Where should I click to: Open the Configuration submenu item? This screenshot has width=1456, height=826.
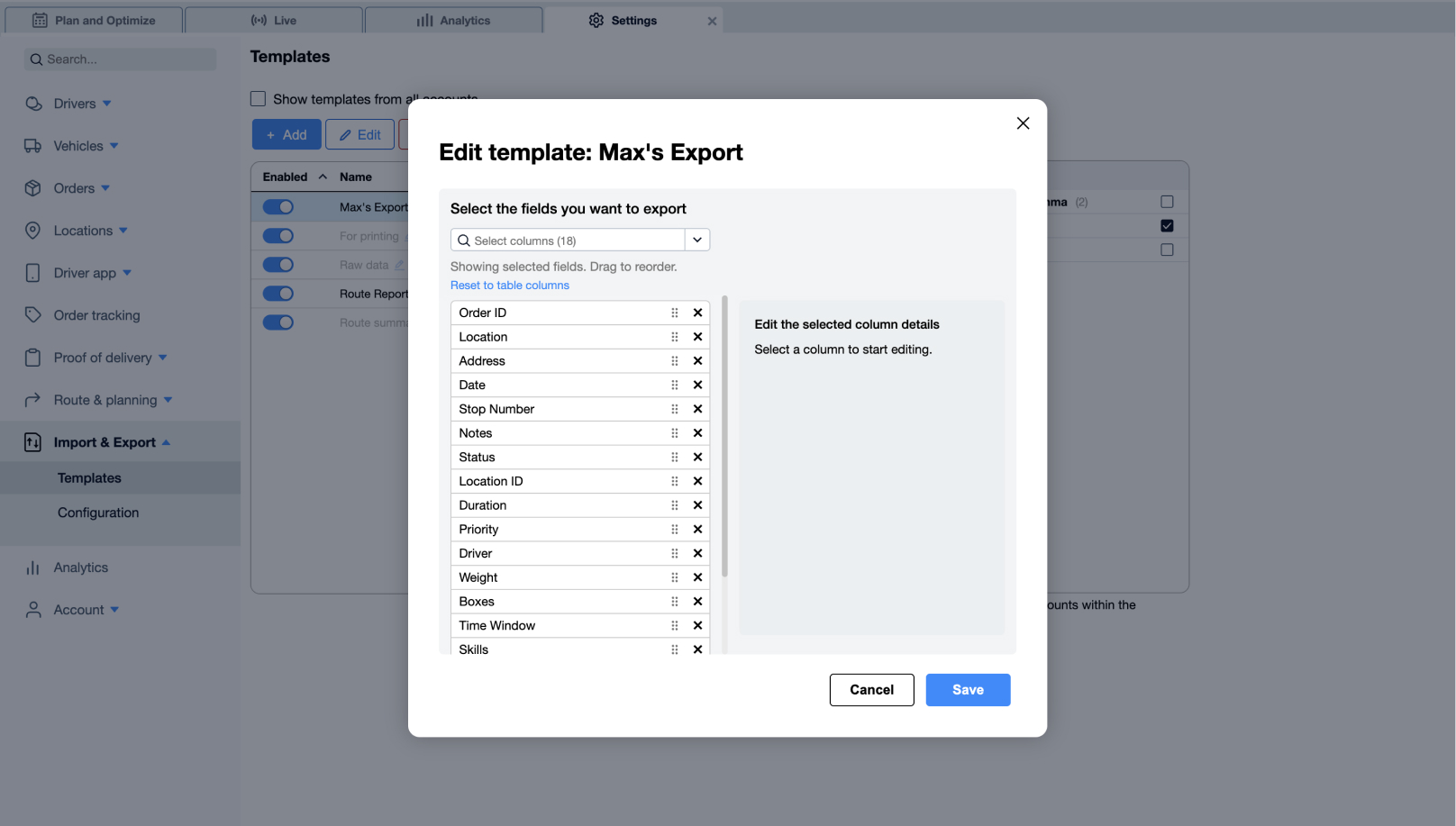(x=98, y=513)
